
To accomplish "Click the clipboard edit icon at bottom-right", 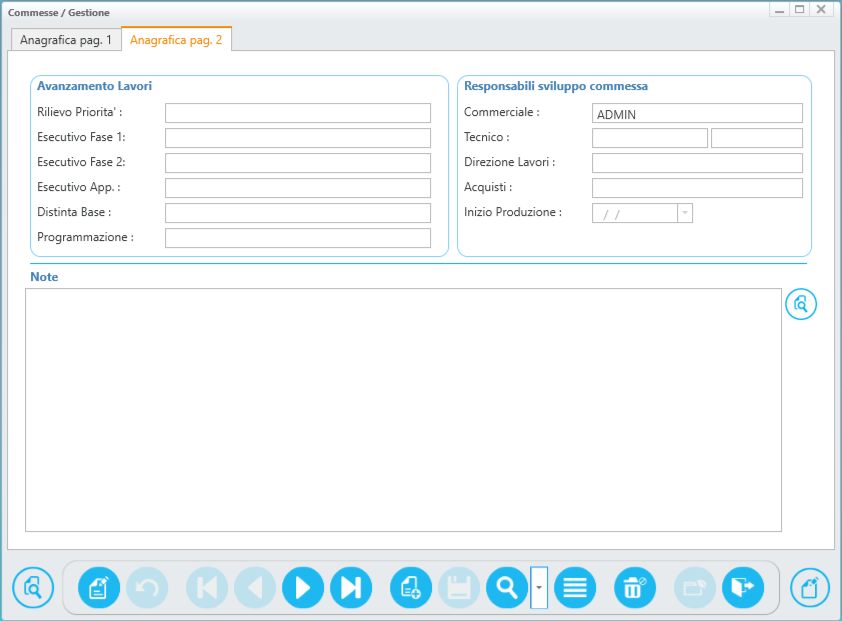I will coord(810,587).
